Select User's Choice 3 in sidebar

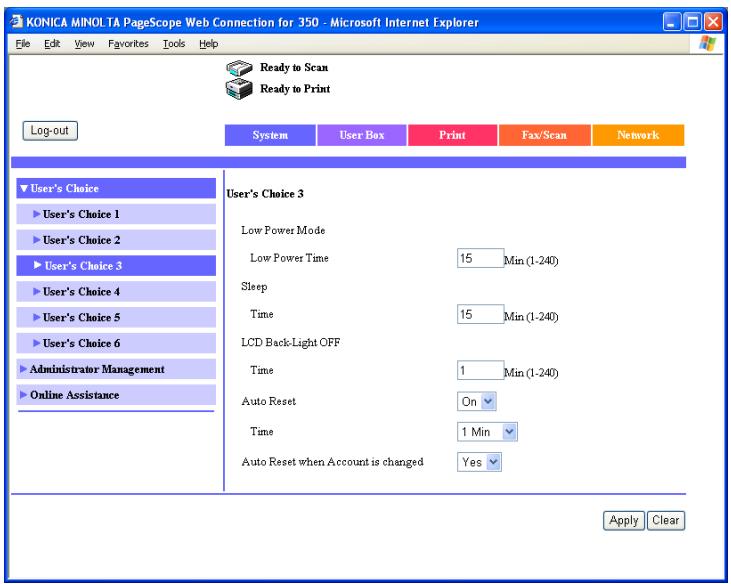click(116, 266)
